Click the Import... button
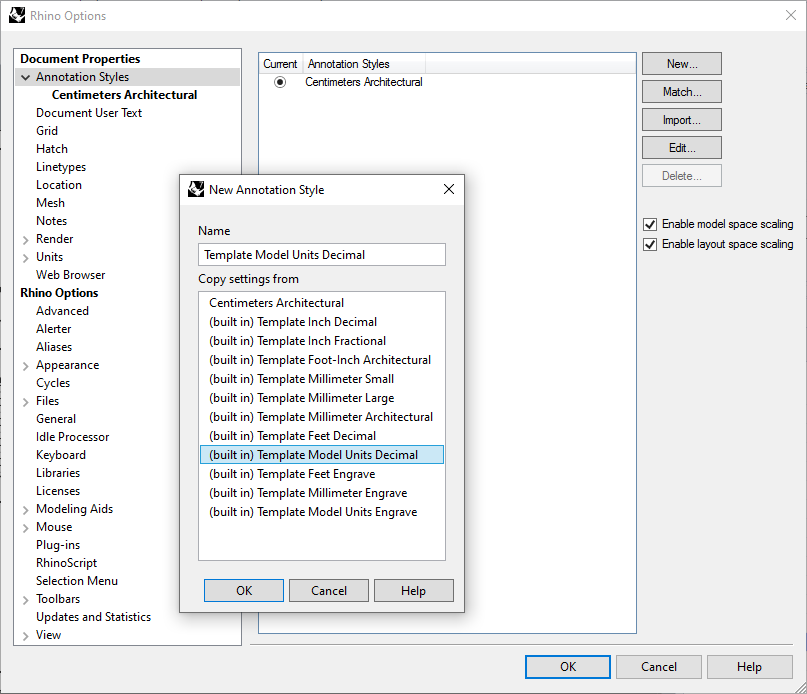 coord(681,120)
